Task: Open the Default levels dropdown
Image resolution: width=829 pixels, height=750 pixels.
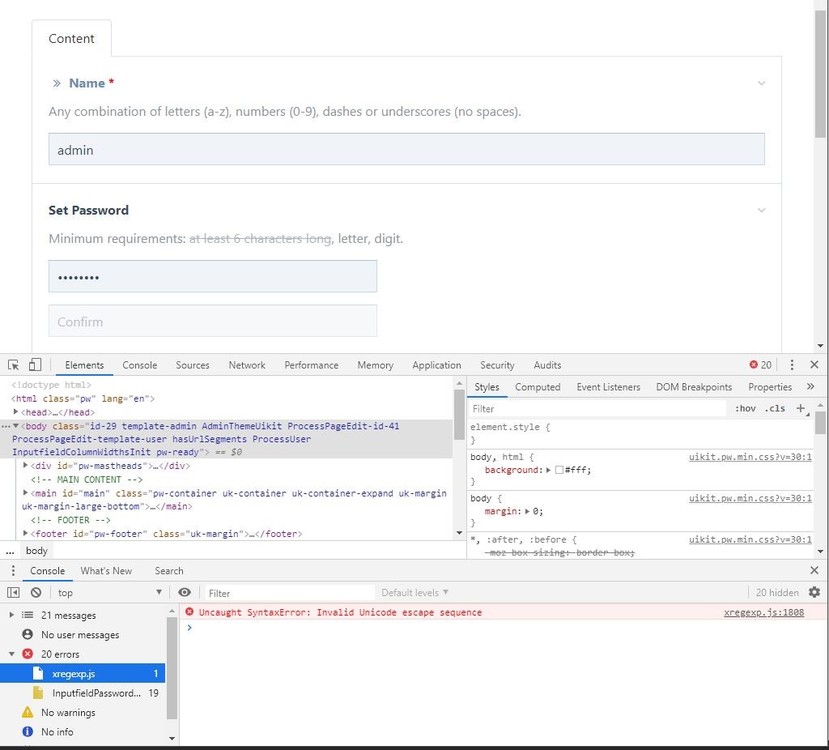Action: tap(415, 593)
